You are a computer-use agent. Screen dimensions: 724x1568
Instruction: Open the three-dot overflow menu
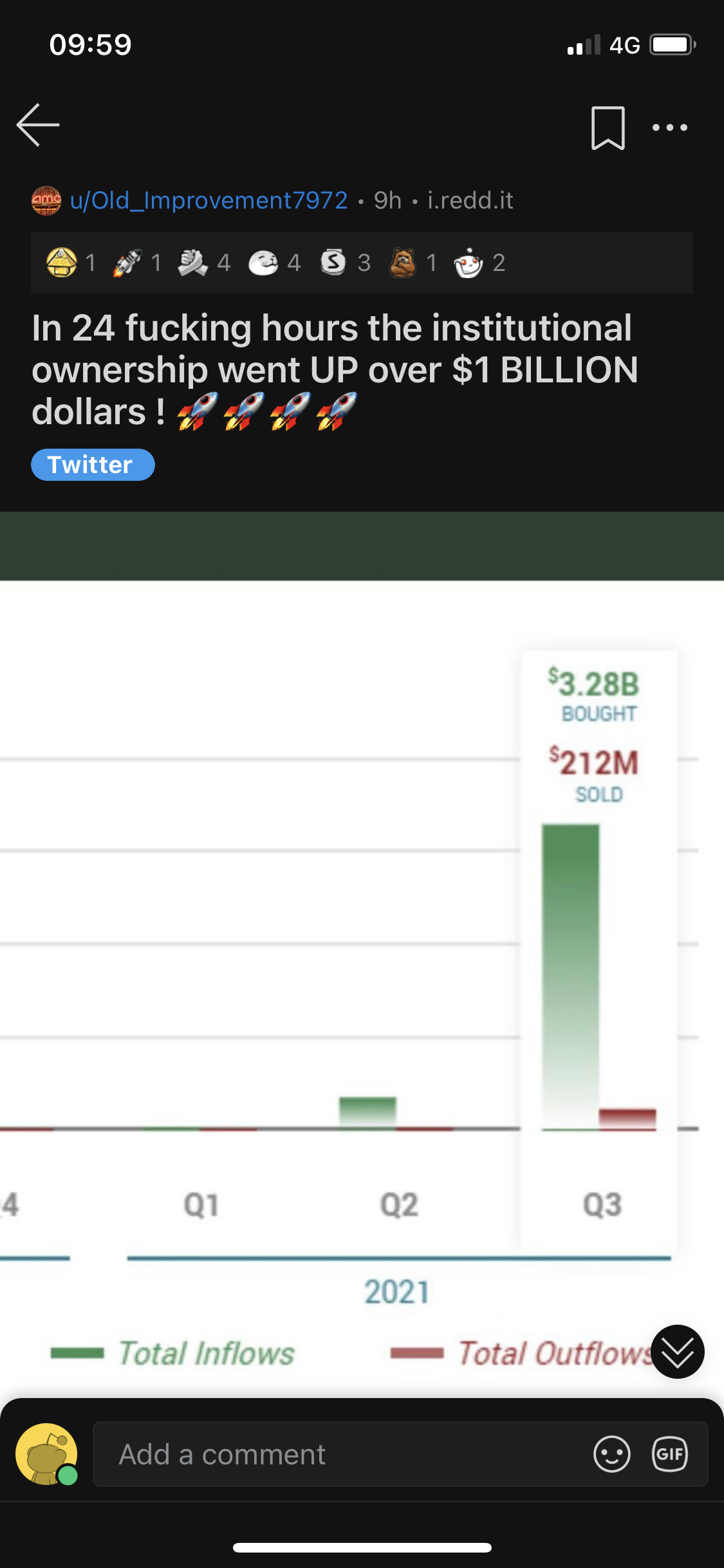click(x=670, y=127)
